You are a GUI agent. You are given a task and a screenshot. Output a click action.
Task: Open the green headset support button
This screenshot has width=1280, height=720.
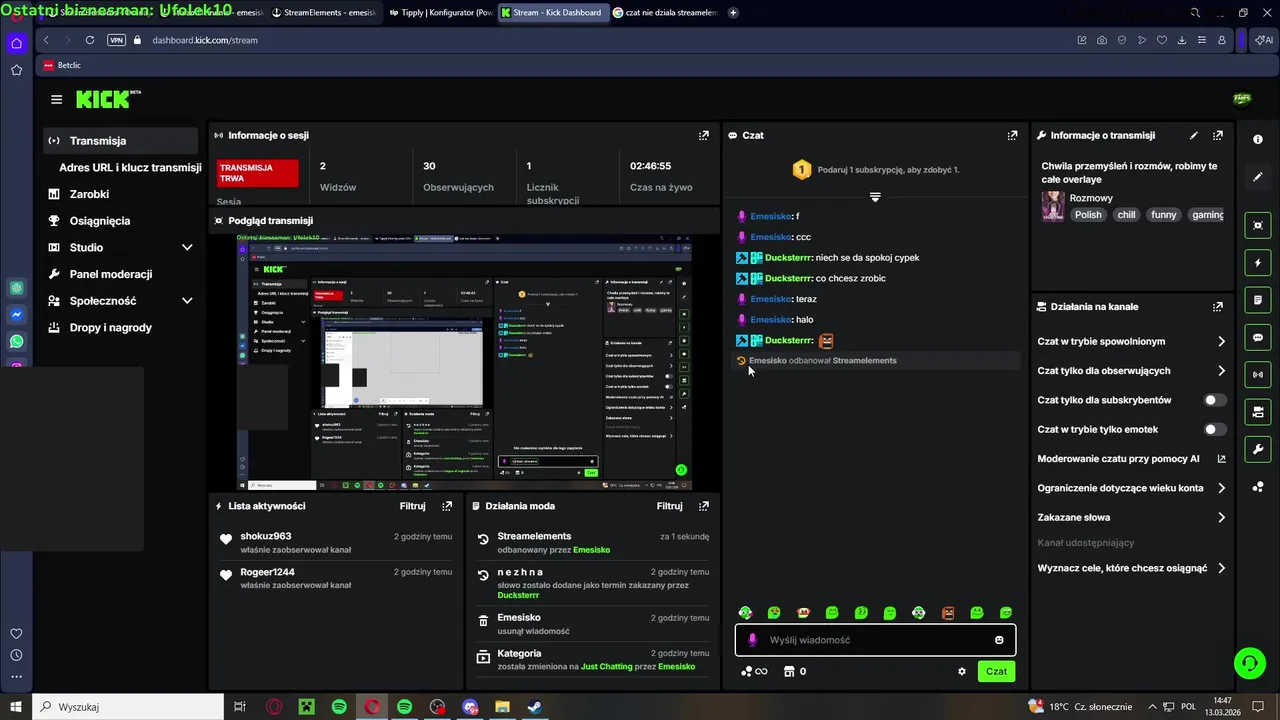pos(1249,662)
